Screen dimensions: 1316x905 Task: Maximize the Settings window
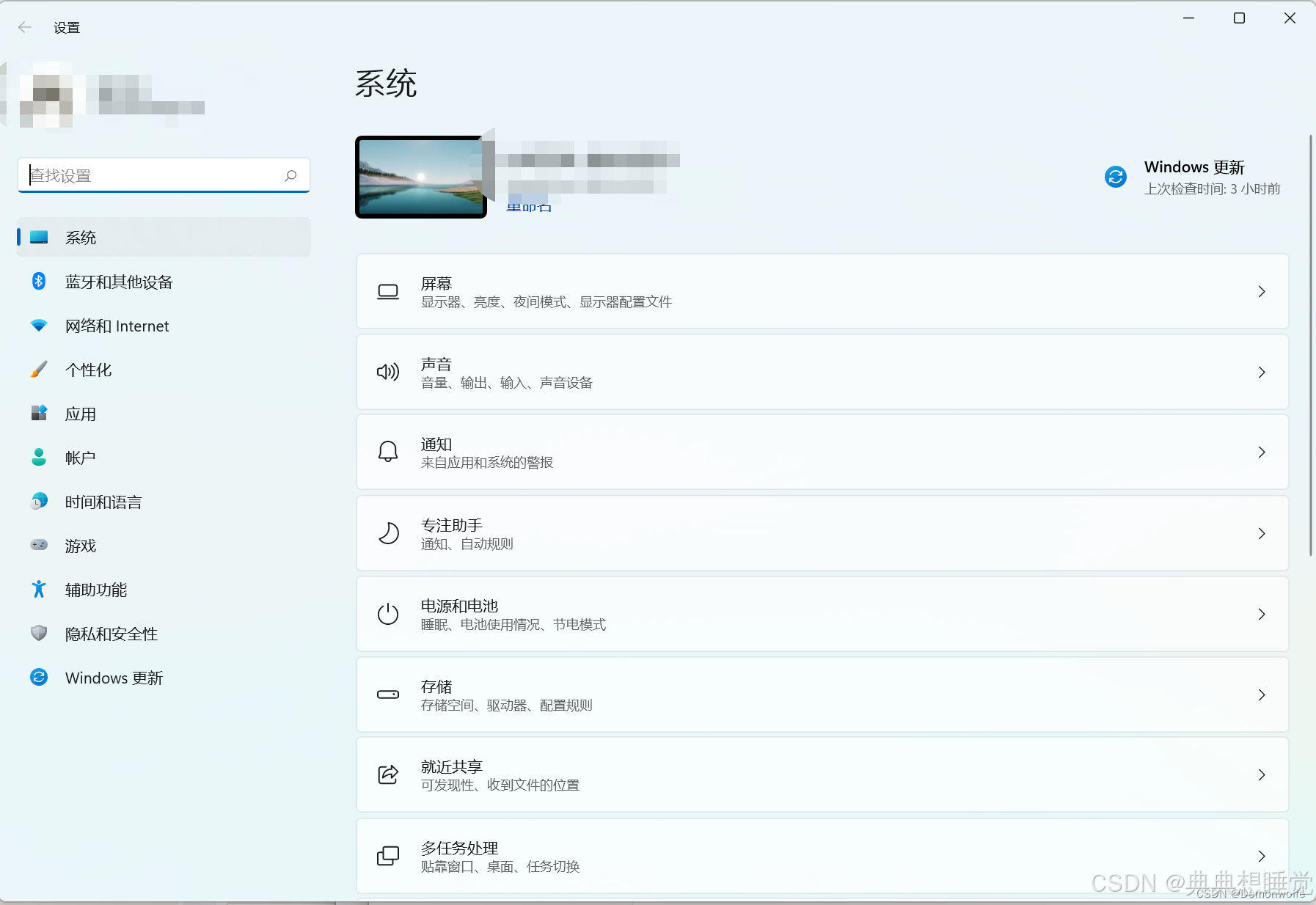coord(1239,18)
